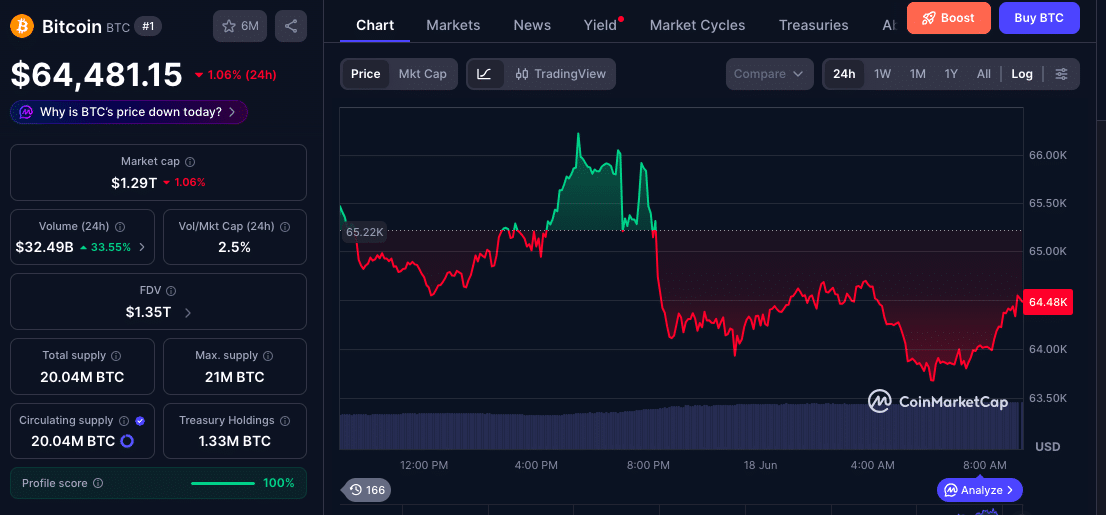Click the Profile score progress bar
Viewport: 1106px width, 515px height.
pos(223,483)
